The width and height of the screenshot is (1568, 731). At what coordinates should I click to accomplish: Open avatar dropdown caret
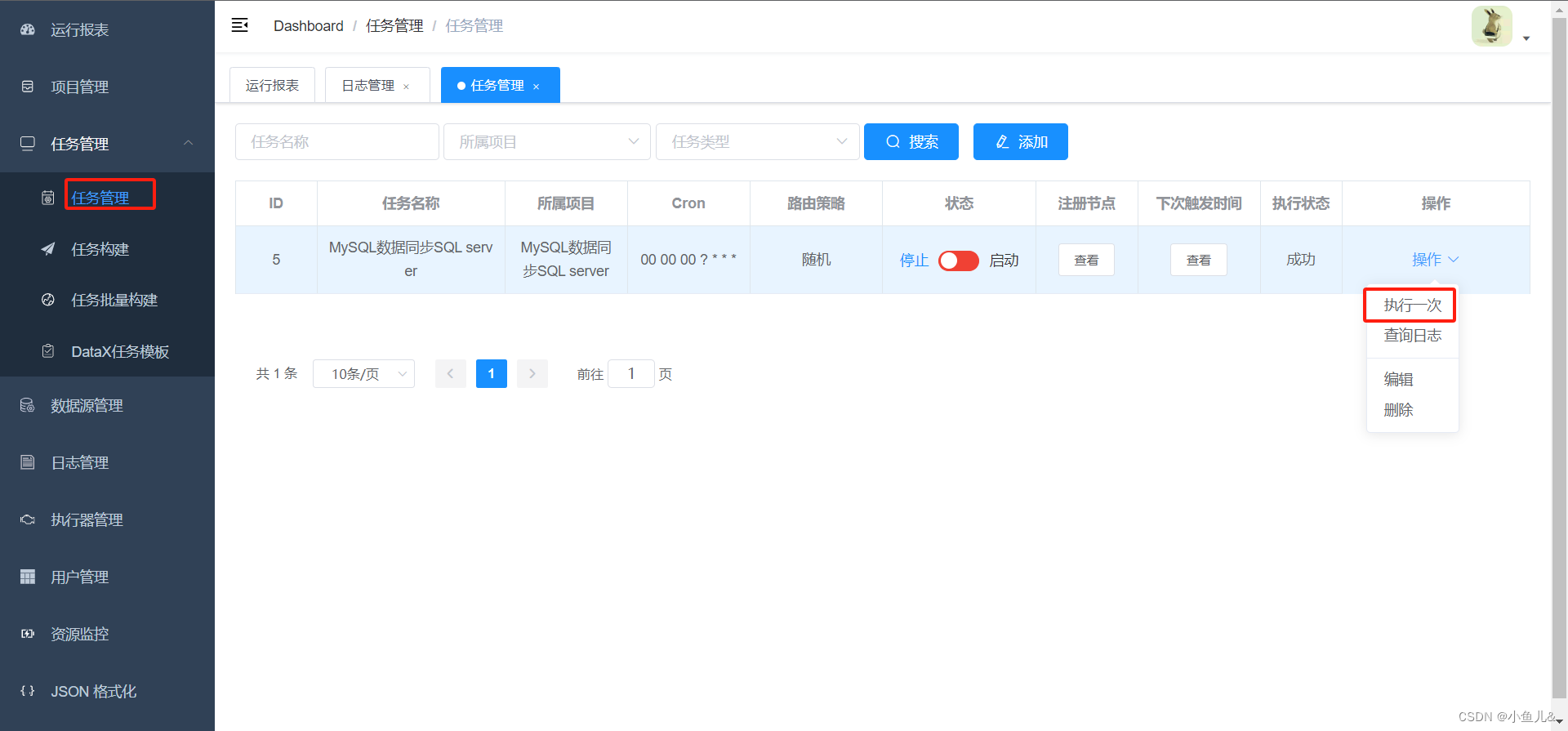click(1526, 38)
